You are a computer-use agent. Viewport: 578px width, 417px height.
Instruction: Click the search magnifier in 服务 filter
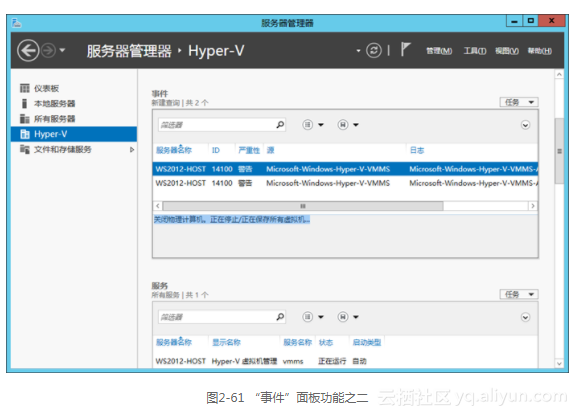click(x=280, y=317)
